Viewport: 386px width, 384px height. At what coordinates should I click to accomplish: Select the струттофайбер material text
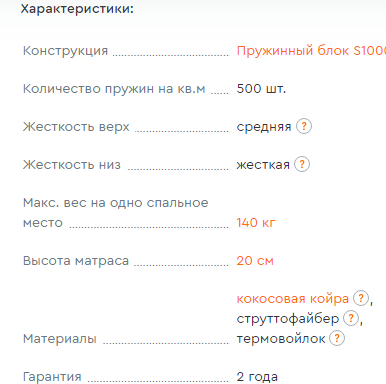pos(288,319)
